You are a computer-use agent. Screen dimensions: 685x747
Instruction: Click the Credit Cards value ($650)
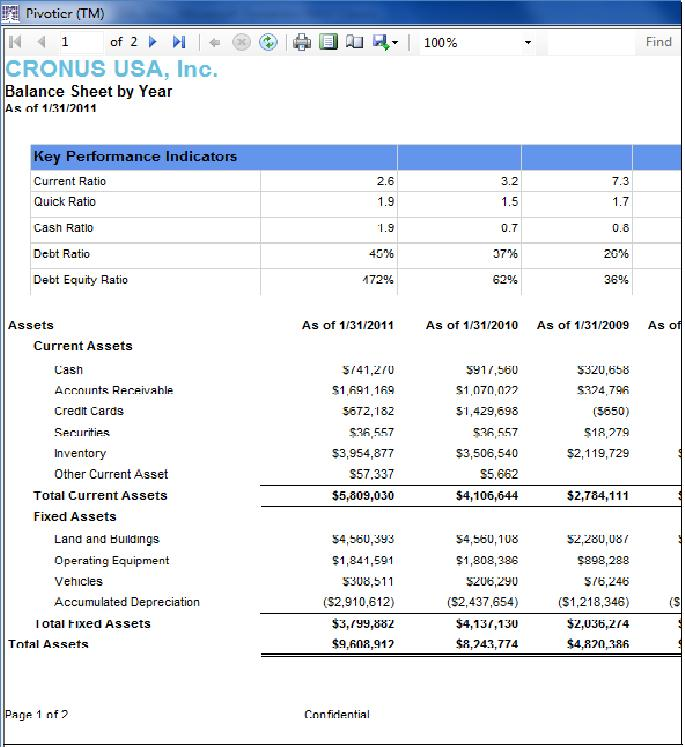(x=611, y=411)
